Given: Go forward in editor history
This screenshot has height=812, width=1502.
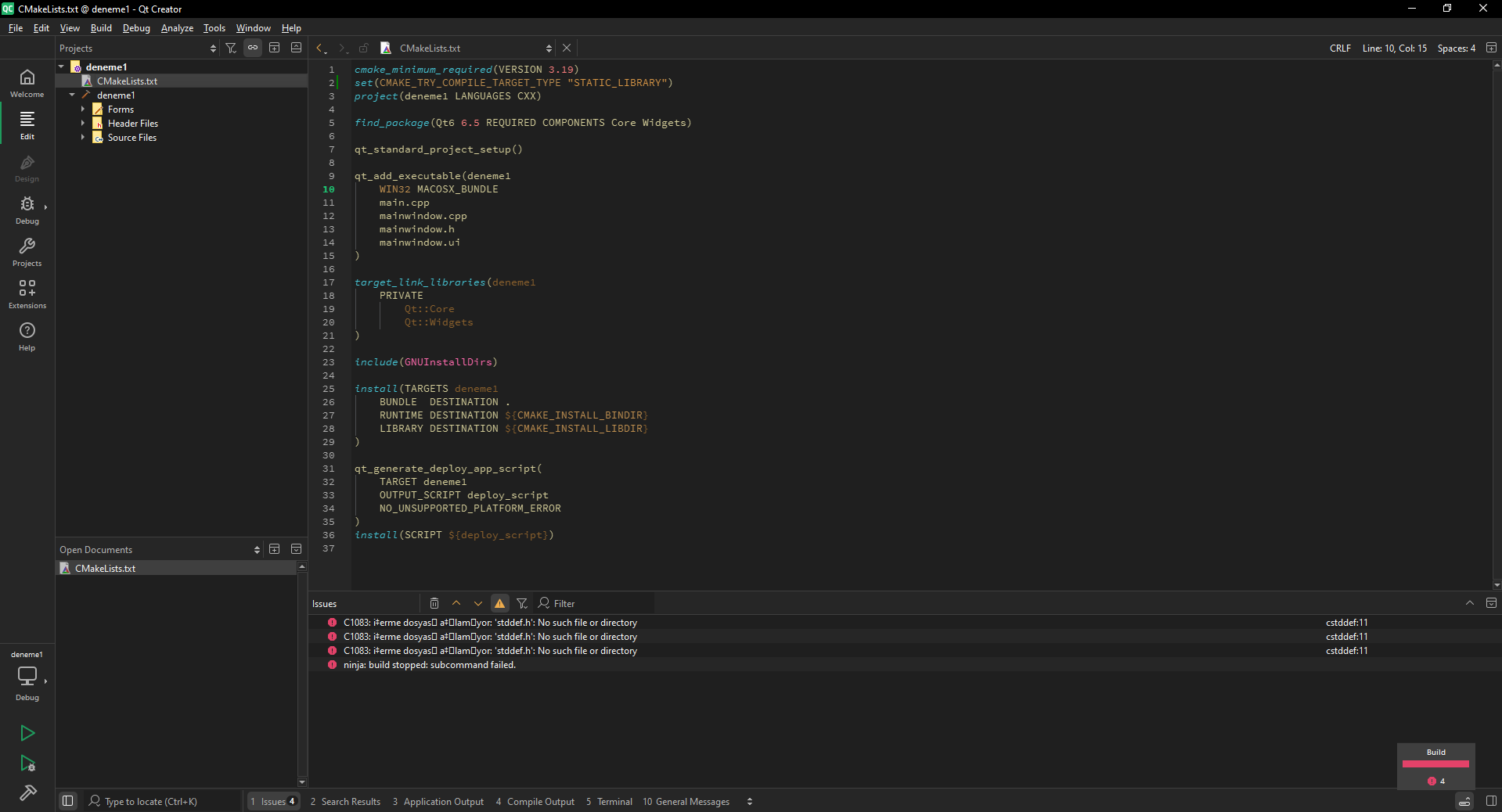Looking at the screenshot, I should point(342,48).
